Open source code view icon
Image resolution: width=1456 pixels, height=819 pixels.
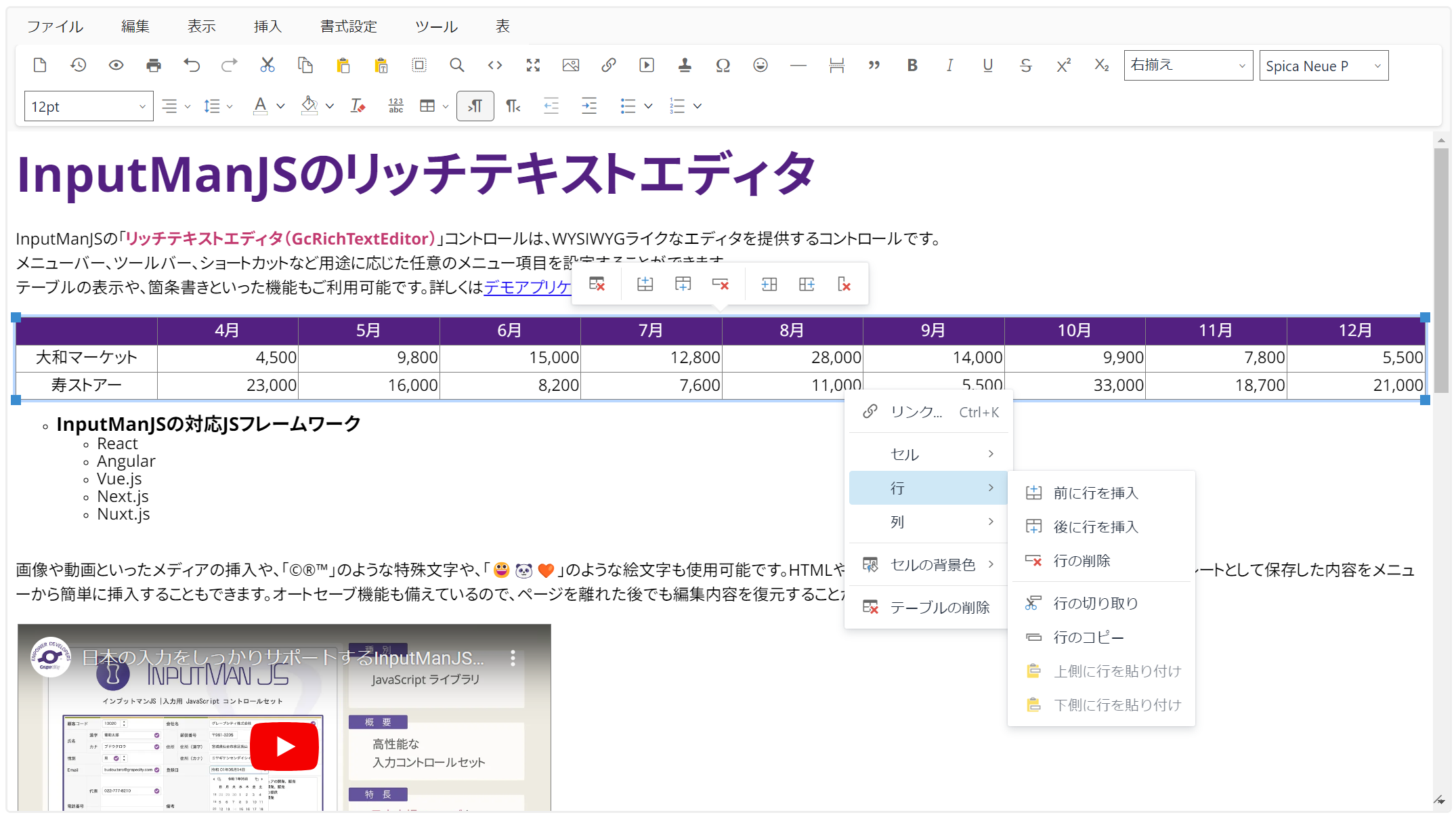click(x=495, y=65)
